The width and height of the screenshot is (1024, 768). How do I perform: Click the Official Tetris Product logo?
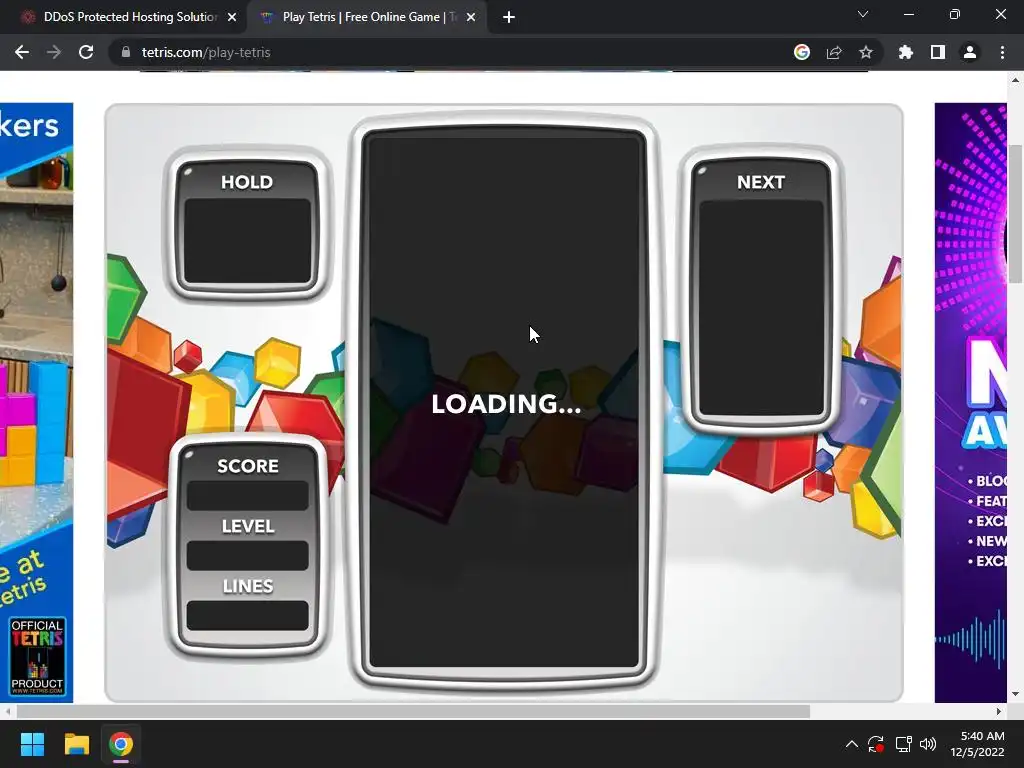(37, 656)
